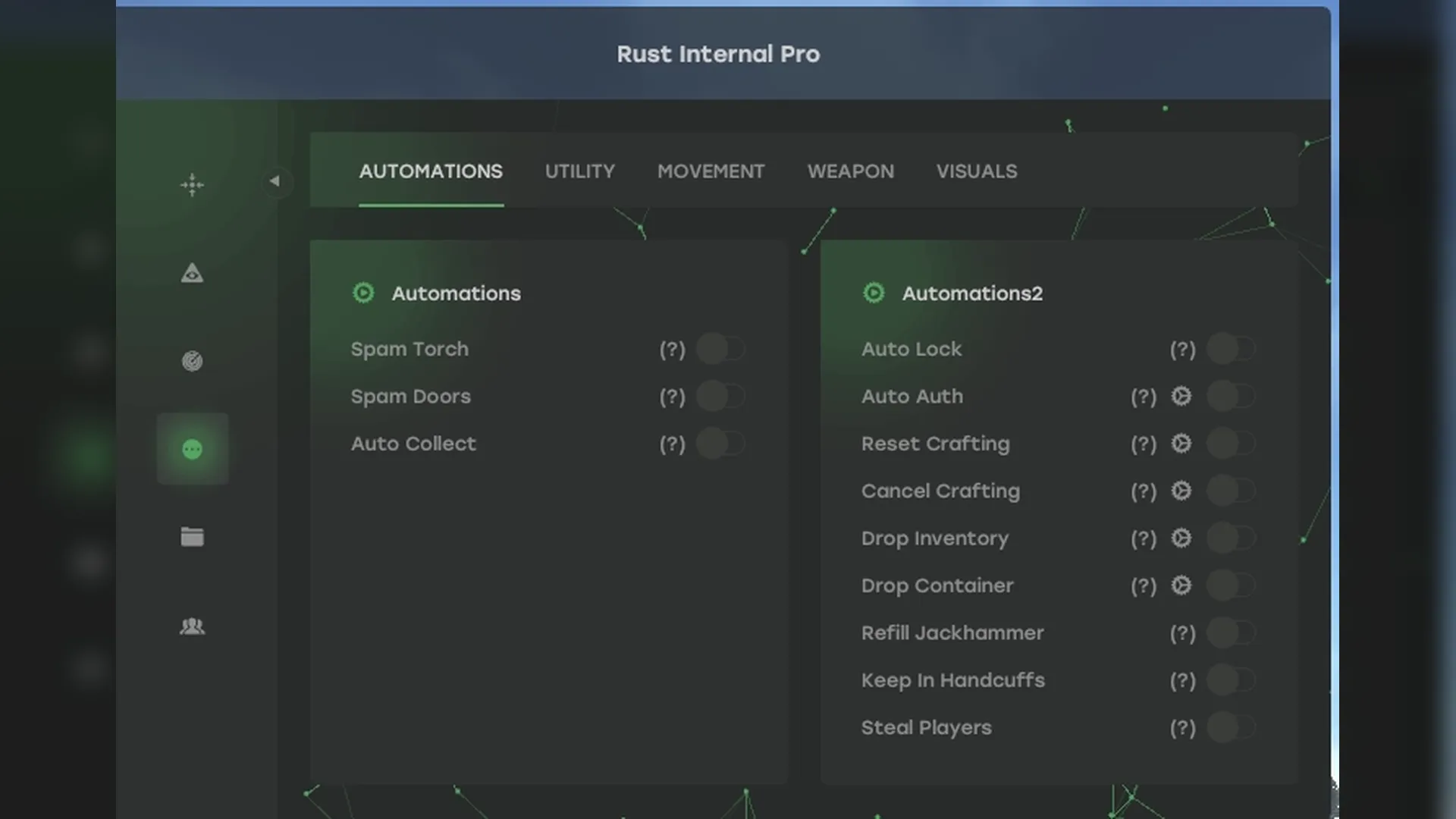The height and width of the screenshot is (819, 1456).
Task: Switch to the UTILITY tab
Action: tap(579, 171)
